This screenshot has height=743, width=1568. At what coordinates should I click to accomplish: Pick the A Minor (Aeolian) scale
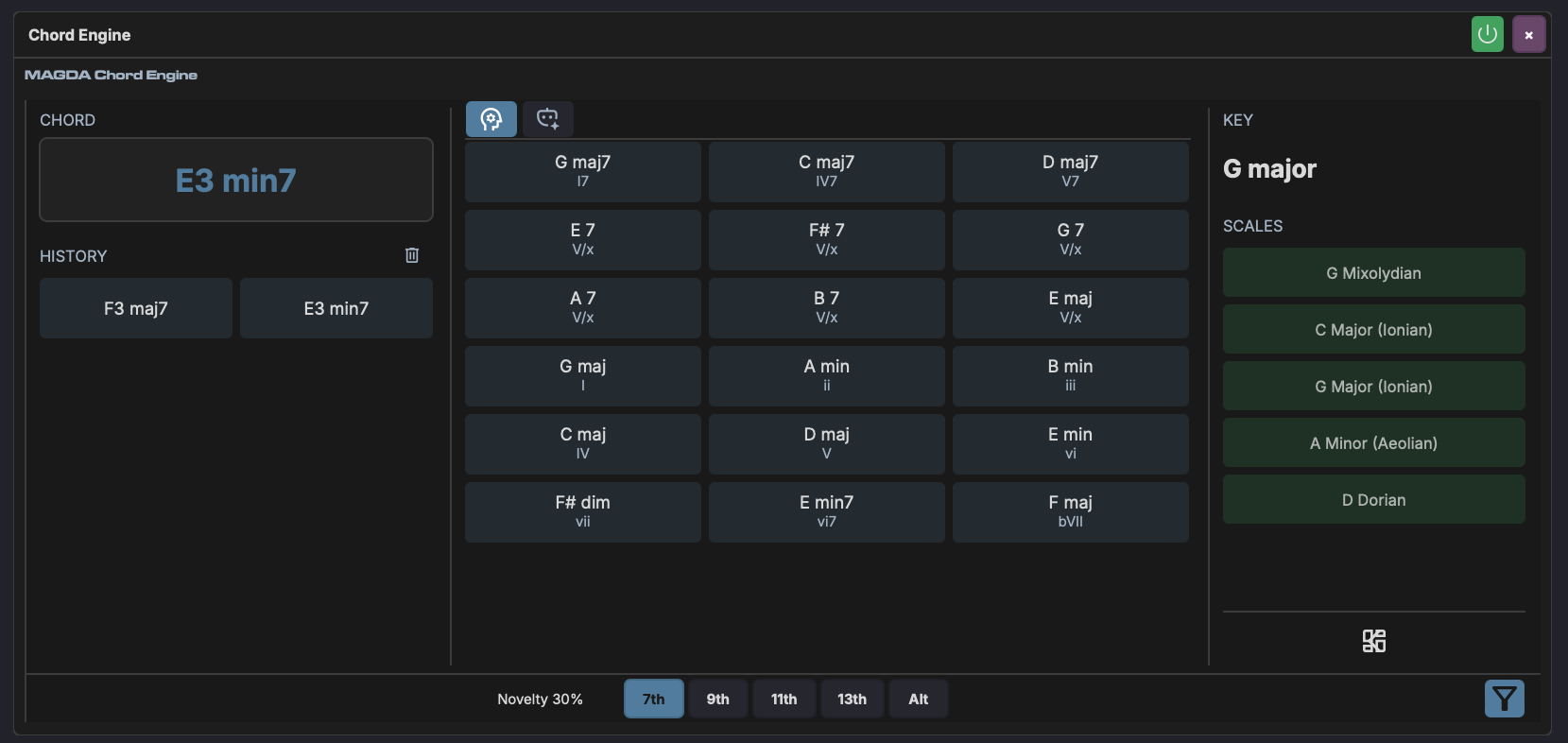click(1373, 442)
